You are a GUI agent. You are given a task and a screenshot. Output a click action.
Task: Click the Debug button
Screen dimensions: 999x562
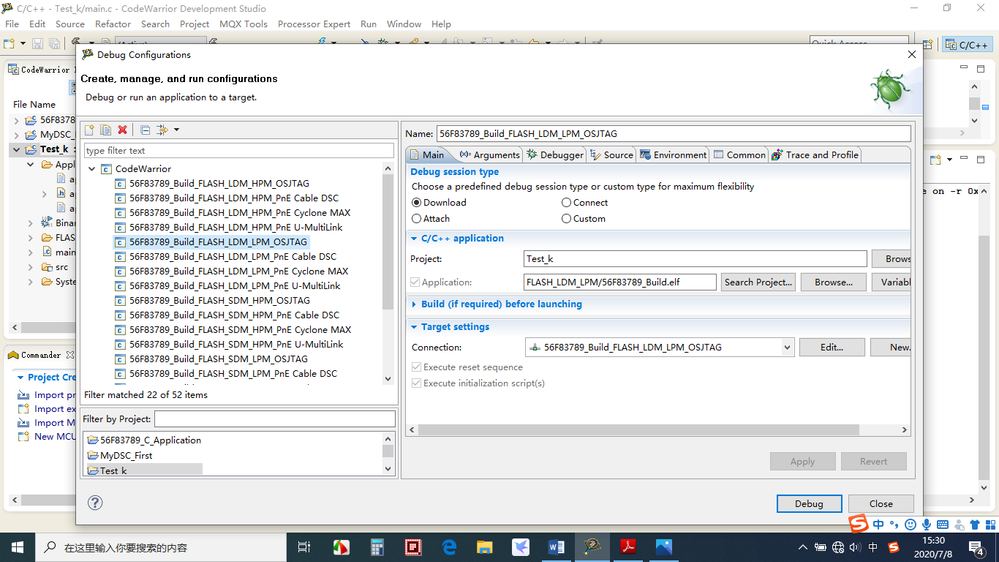[809, 503]
